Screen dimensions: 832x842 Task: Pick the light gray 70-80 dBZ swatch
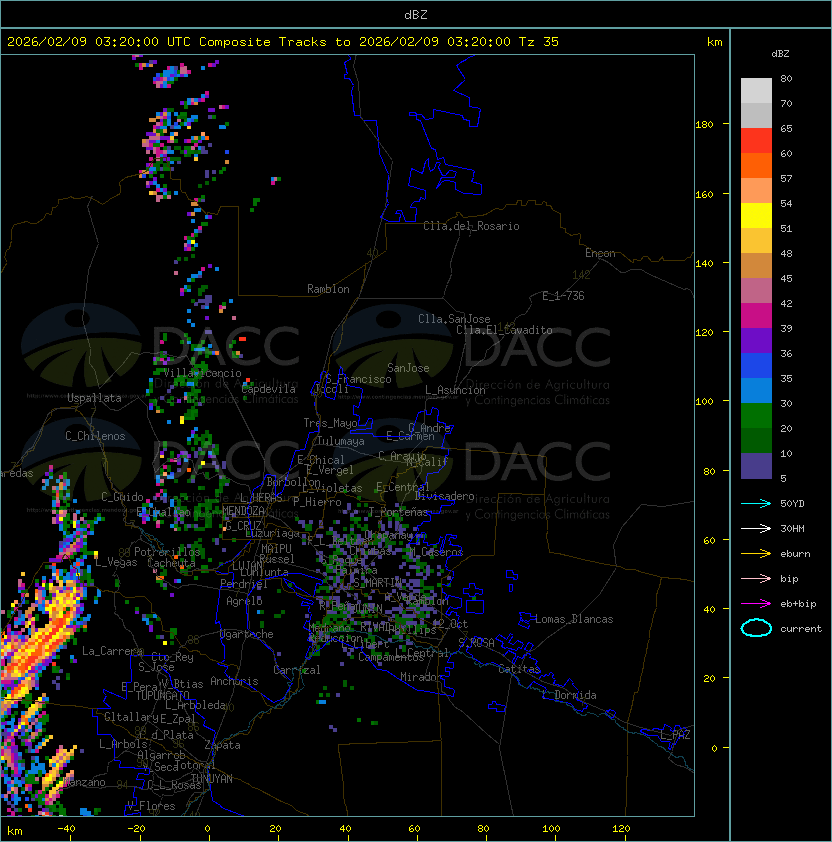[x=756, y=90]
